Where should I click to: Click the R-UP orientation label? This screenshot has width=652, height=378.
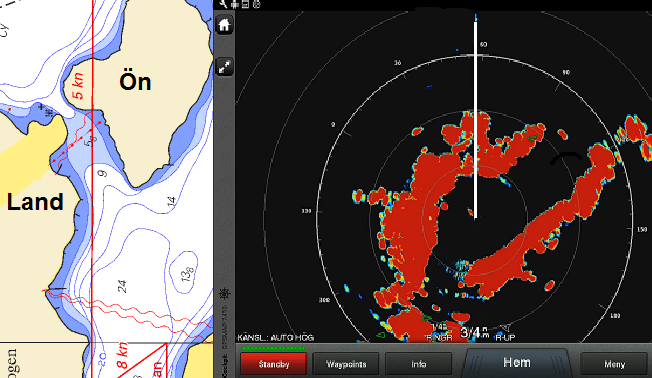click(505, 338)
